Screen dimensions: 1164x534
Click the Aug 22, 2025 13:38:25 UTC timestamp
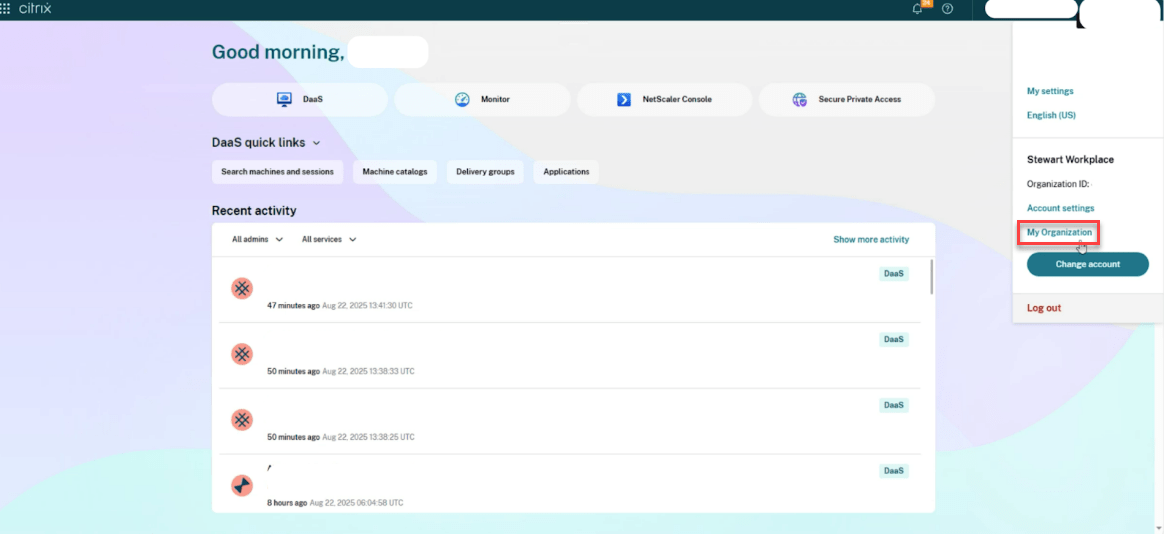pyautogui.click(x=368, y=437)
